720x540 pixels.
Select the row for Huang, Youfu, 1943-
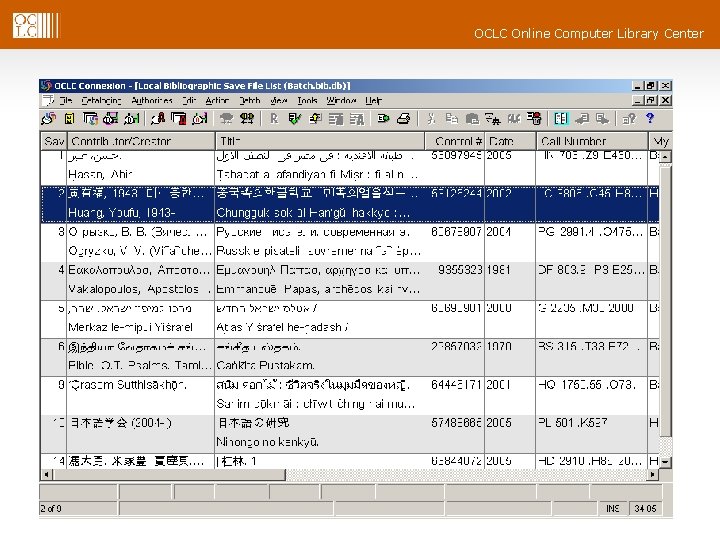[x=350, y=203]
